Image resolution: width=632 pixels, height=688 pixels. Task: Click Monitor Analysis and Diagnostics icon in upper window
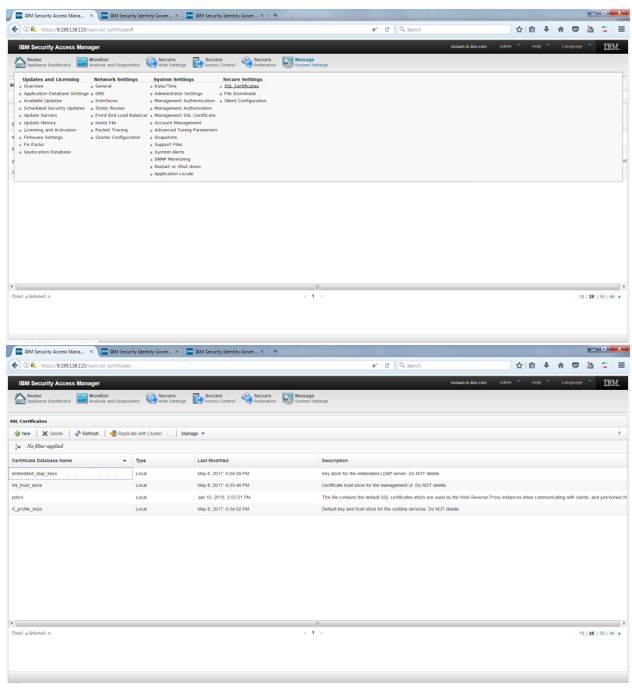point(82,62)
